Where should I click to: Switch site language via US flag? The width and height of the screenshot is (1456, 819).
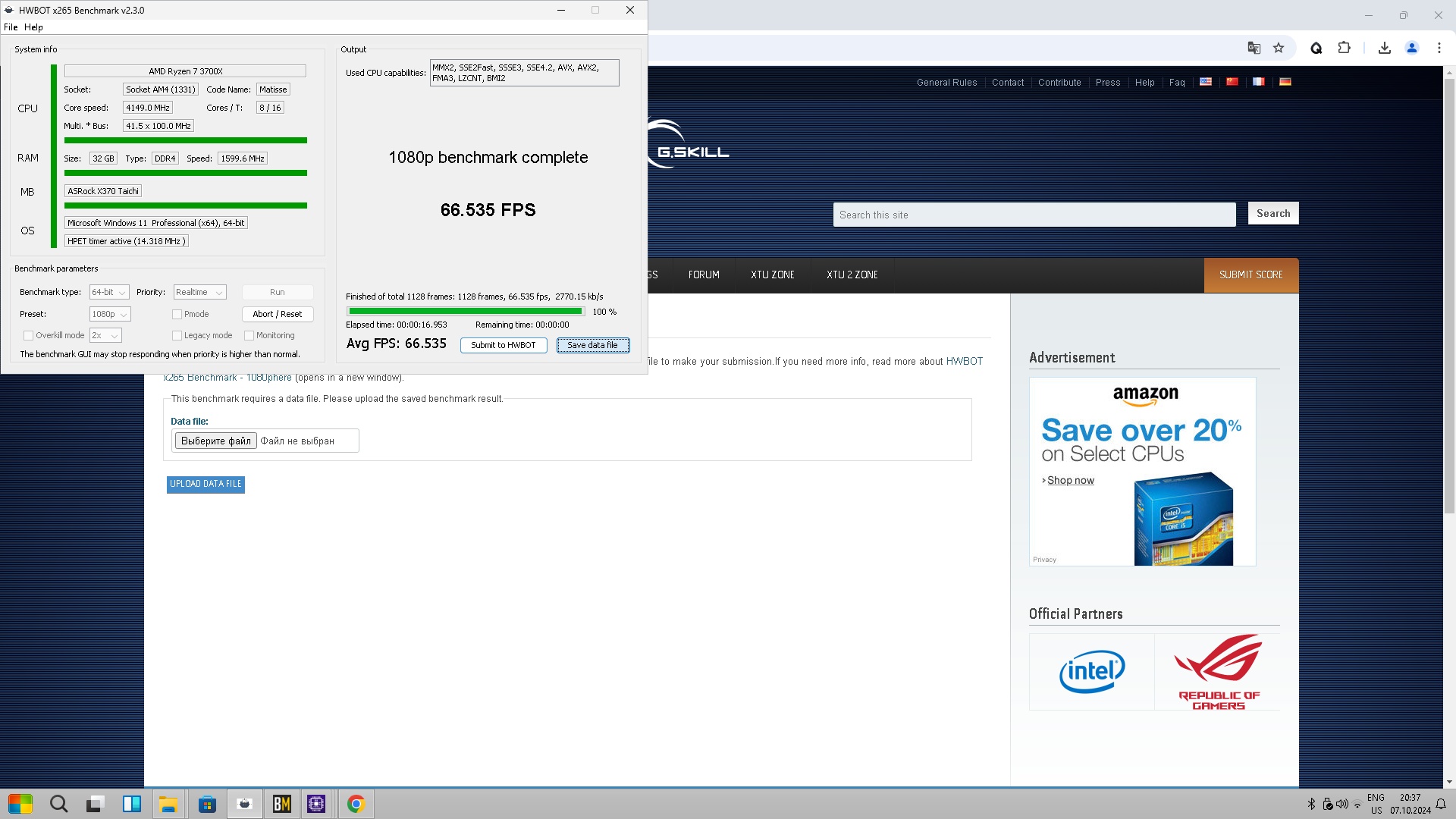[x=1206, y=82]
